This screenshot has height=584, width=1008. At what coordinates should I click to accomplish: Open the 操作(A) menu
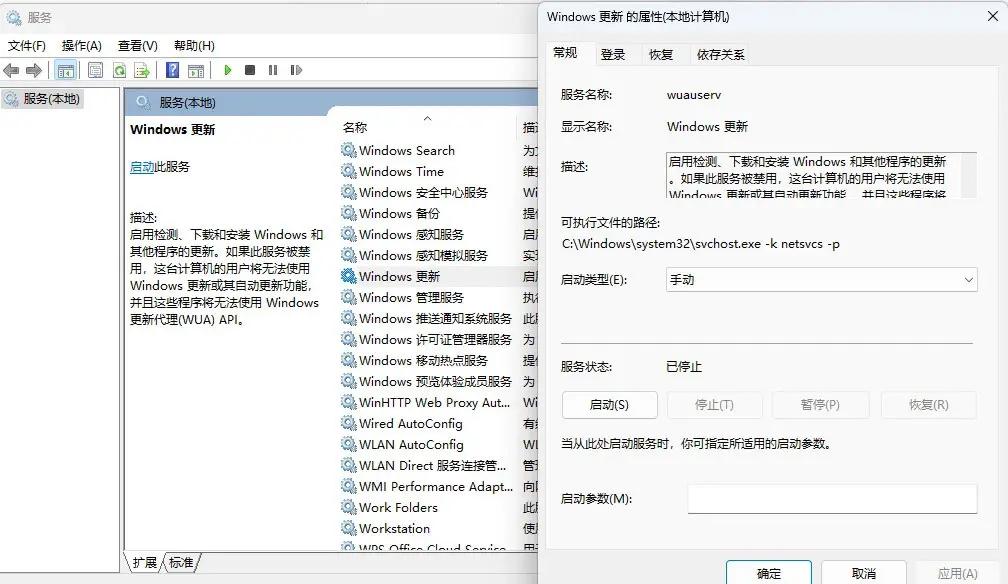(x=82, y=46)
